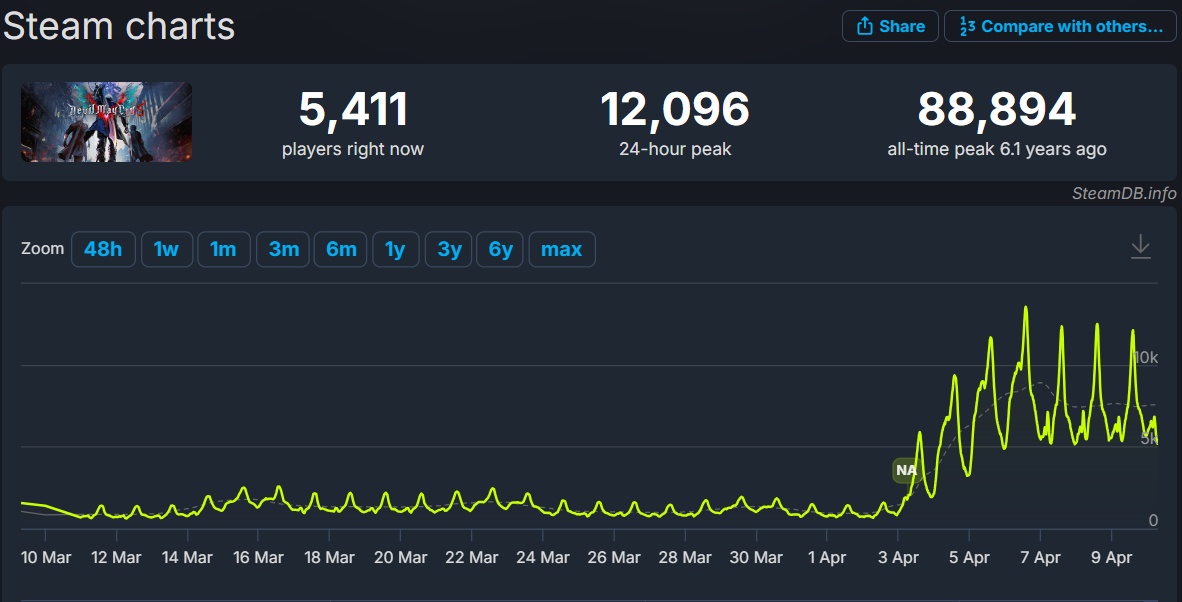Viewport: 1182px width, 602px height.
Task: Click the 12,096 24-hour peak value
Action: [x=675, y=109]
